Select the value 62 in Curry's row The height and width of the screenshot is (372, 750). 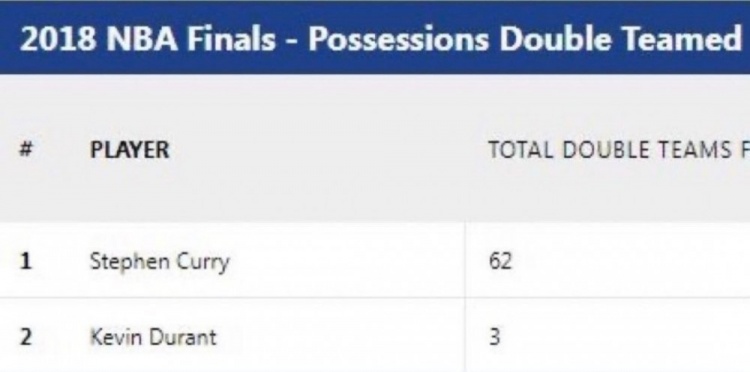coord(500,261)
